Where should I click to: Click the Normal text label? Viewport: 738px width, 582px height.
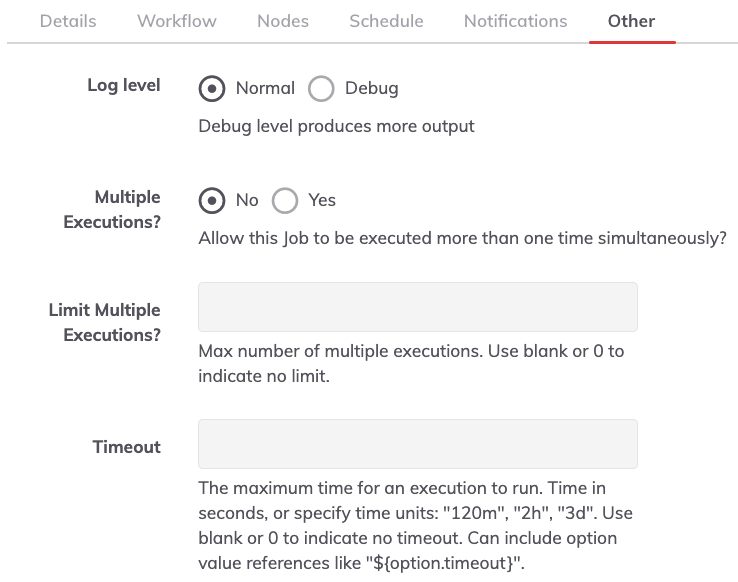[265, 88]
